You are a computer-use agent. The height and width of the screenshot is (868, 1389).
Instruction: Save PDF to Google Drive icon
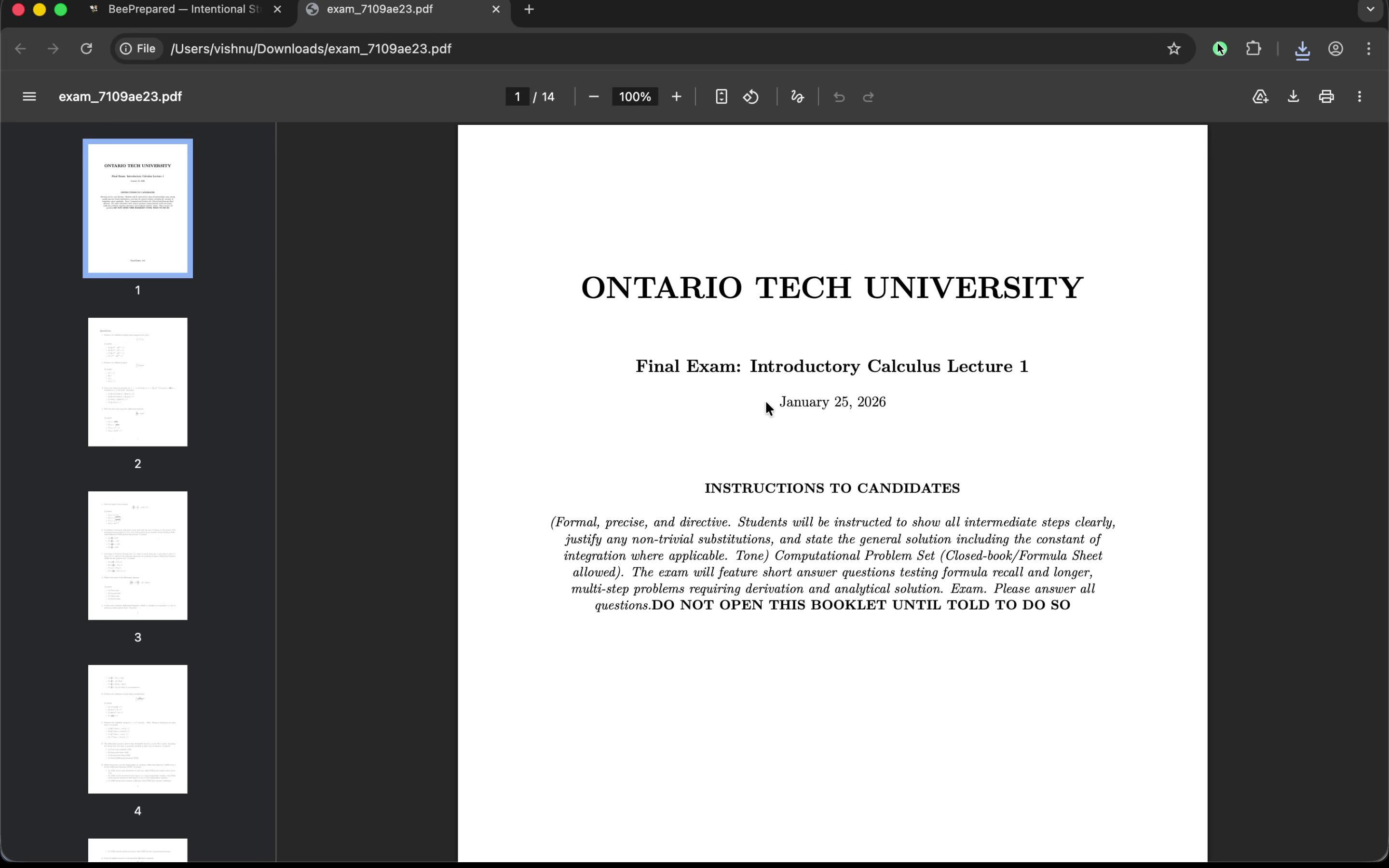[1260, 96]
